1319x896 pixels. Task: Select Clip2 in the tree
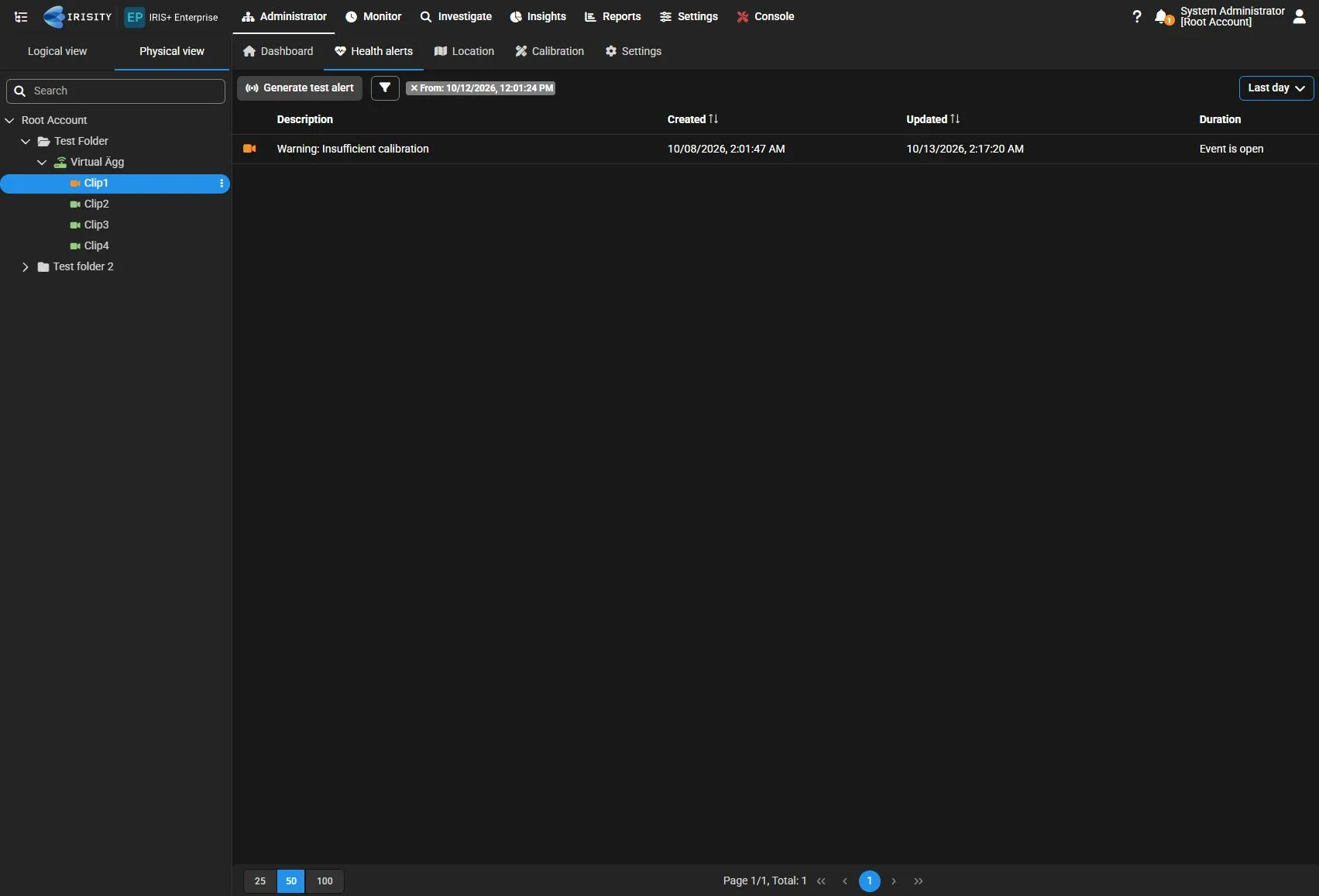(97, 204)
